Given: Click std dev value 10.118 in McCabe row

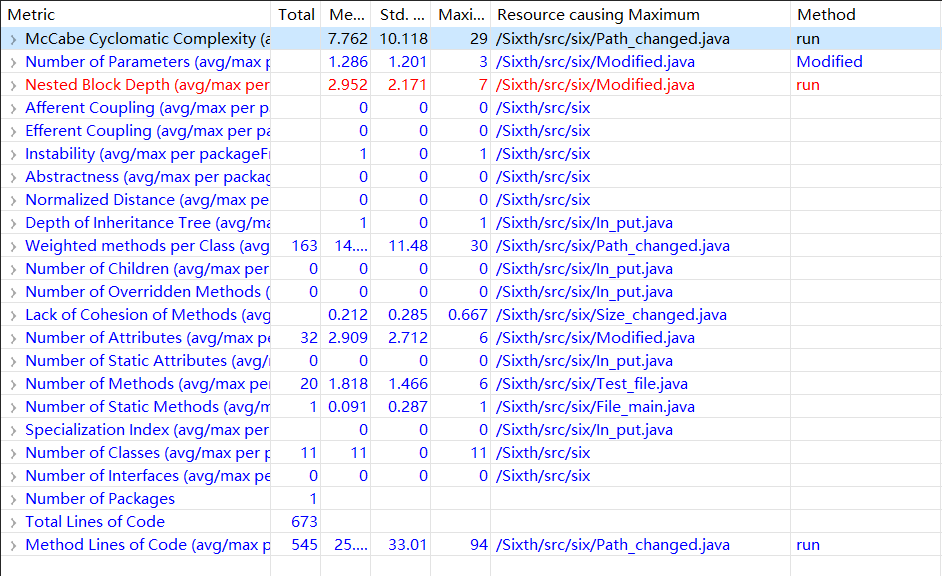Looking at the screenshot, I should (404, 39).
